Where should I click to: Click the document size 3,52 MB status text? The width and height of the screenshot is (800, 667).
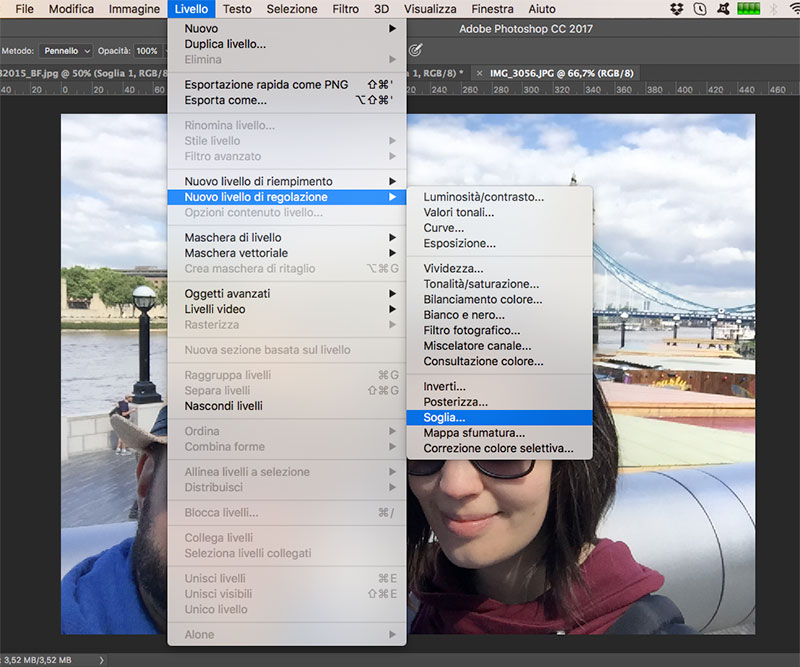(x=37, y=660)
